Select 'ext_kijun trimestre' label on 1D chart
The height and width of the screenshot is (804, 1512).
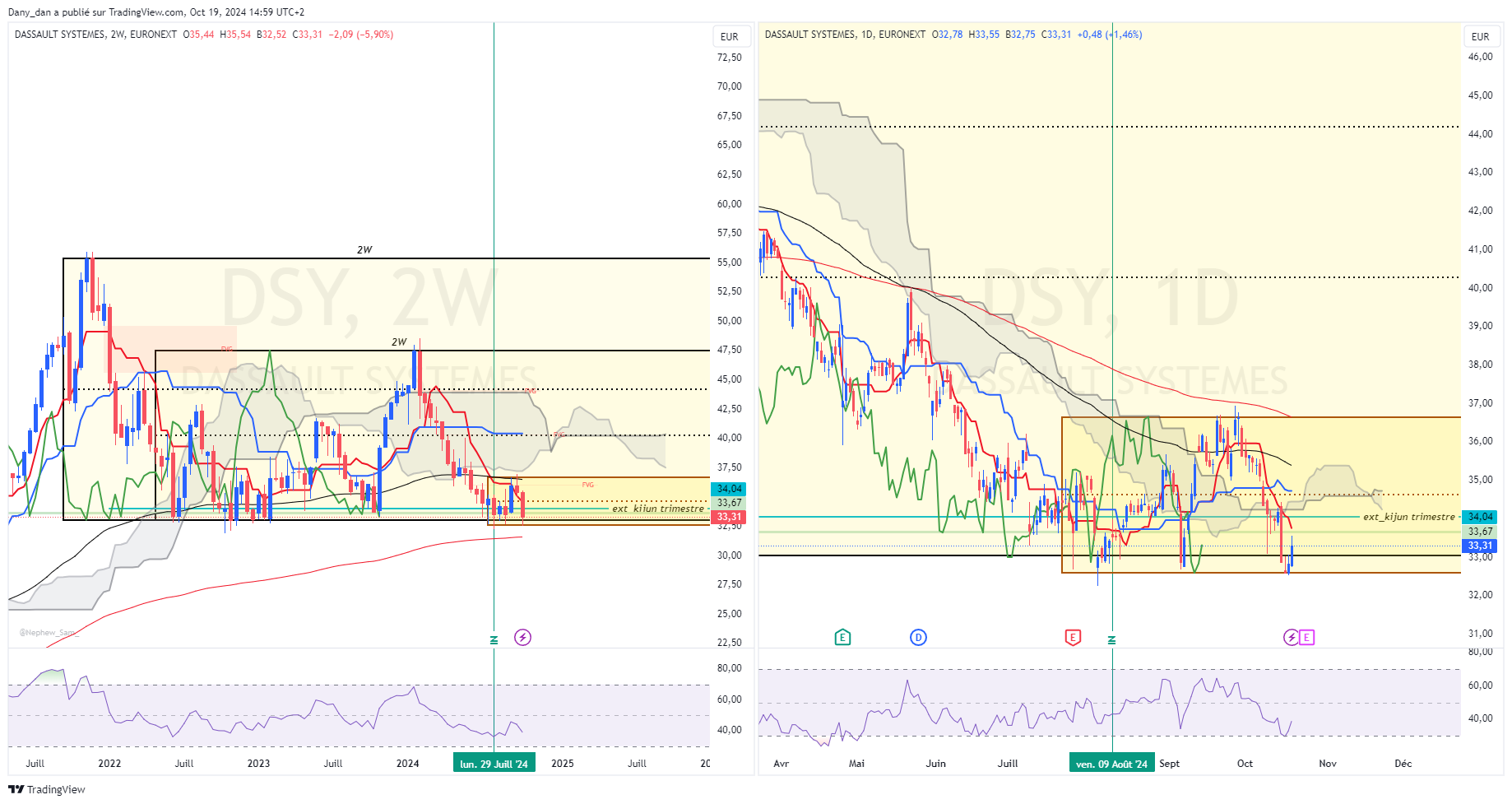tap(1409, 517)
